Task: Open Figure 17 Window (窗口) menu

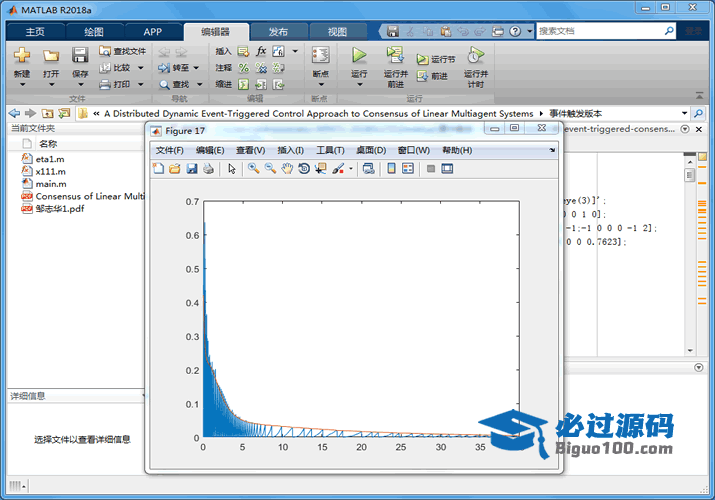Action: click(x=414, y=150)
